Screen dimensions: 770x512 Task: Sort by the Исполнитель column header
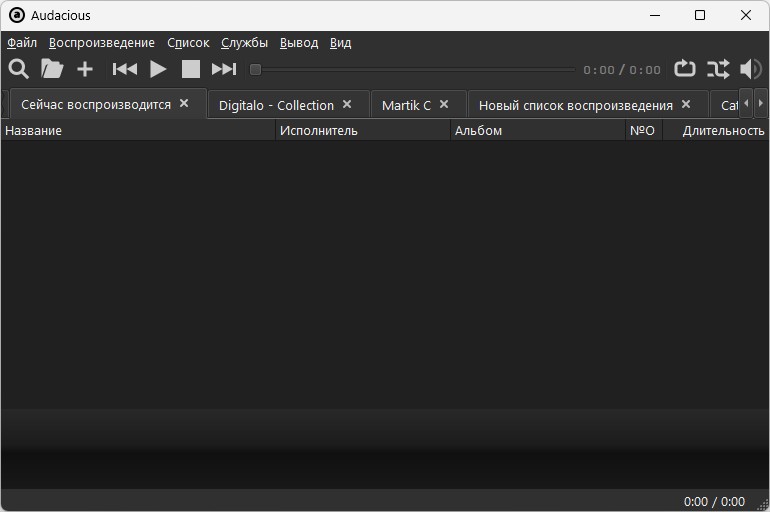pyautogui.click(x=363, y=131)
